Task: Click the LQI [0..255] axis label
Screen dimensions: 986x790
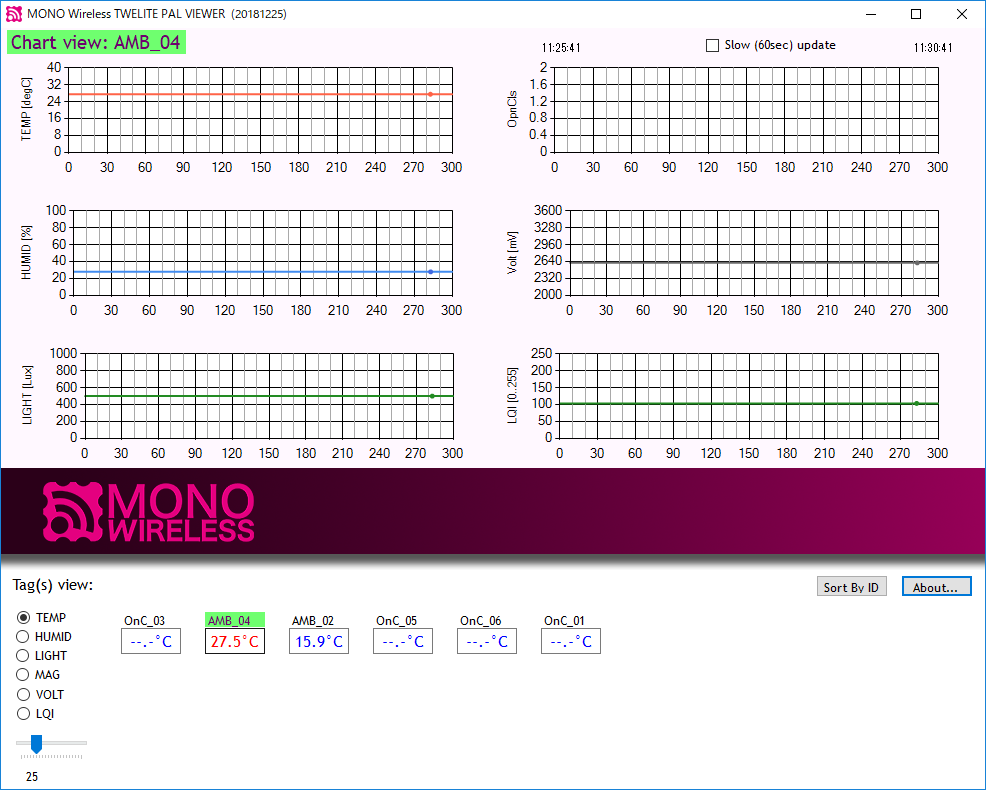Action: click(x=512, y=395)
